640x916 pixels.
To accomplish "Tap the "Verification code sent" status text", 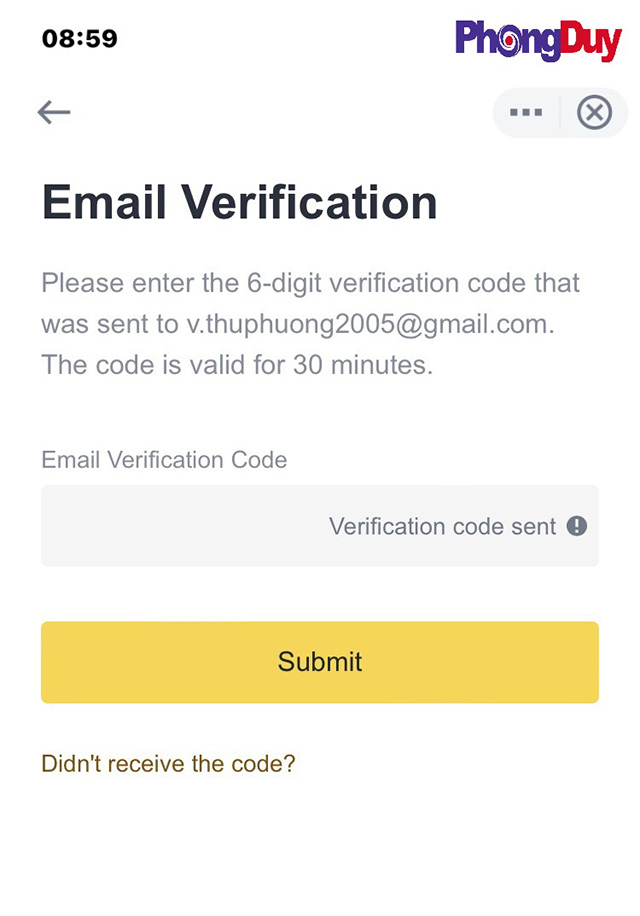I will [x=442, y=526].
